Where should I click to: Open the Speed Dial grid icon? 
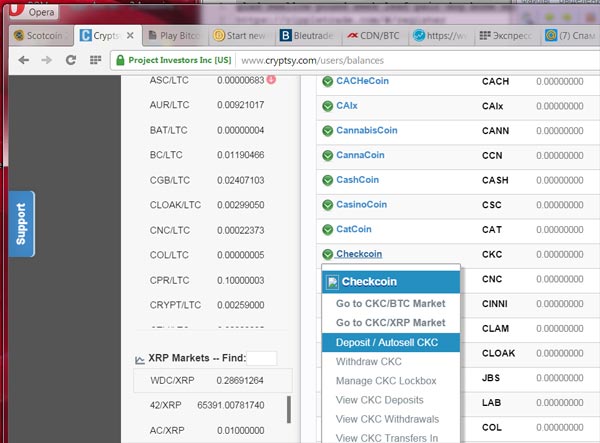95,60
